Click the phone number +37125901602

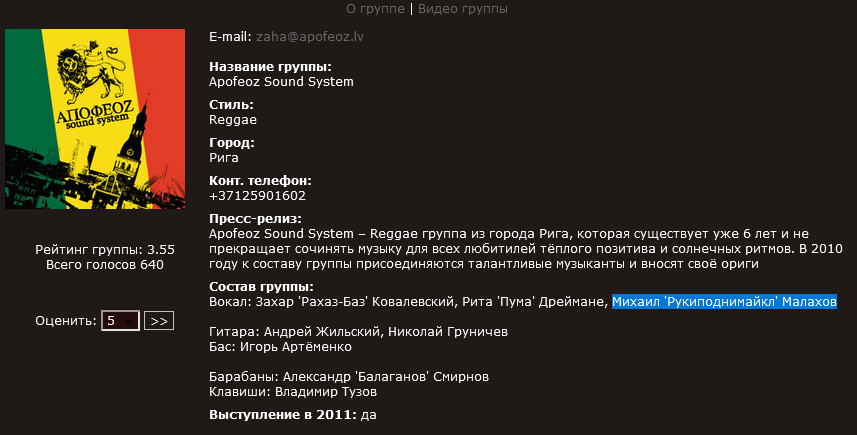coord(257,196)
